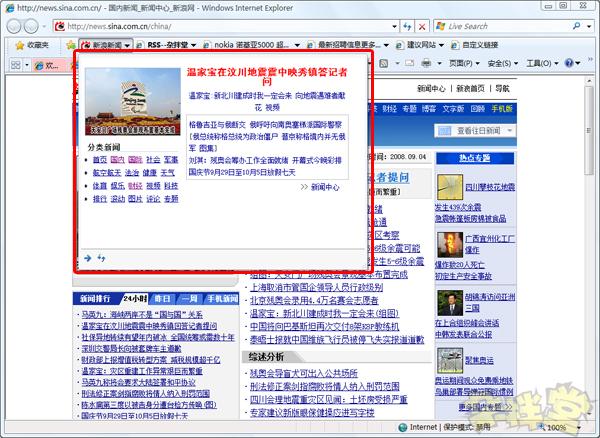Stop loading with the red X button
The height and width of the screenshot is (438, 600).
pos(422,26)
